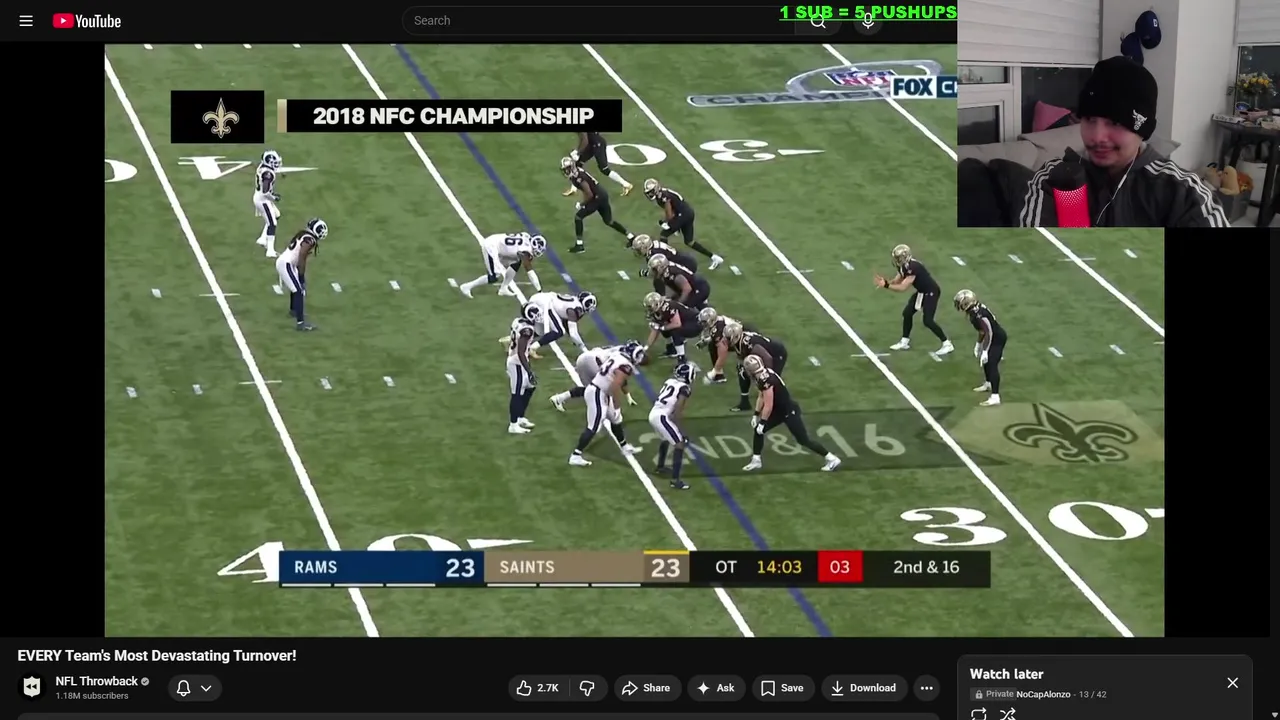
Task: Click the video player frame
Action: 634,340
